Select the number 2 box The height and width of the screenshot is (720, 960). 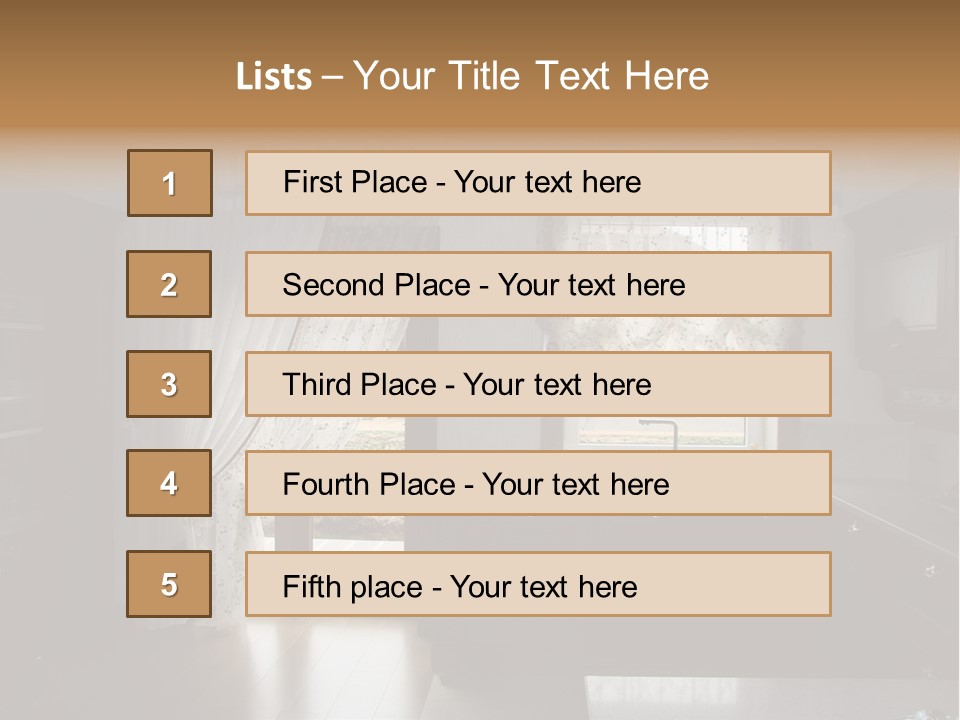click(x=169, y=284)
